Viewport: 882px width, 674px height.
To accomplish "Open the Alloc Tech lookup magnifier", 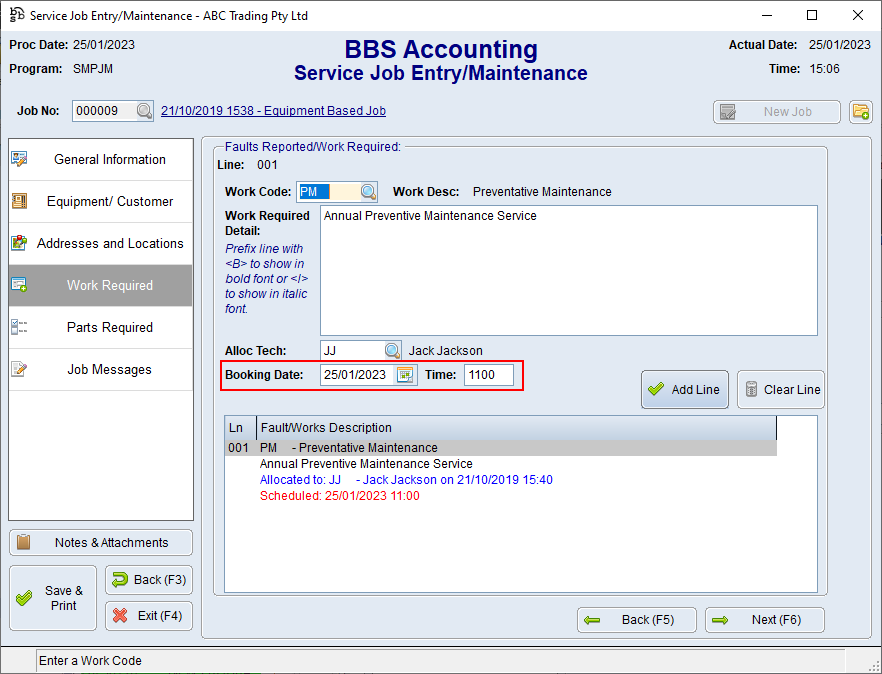I will tap(390, 351).
